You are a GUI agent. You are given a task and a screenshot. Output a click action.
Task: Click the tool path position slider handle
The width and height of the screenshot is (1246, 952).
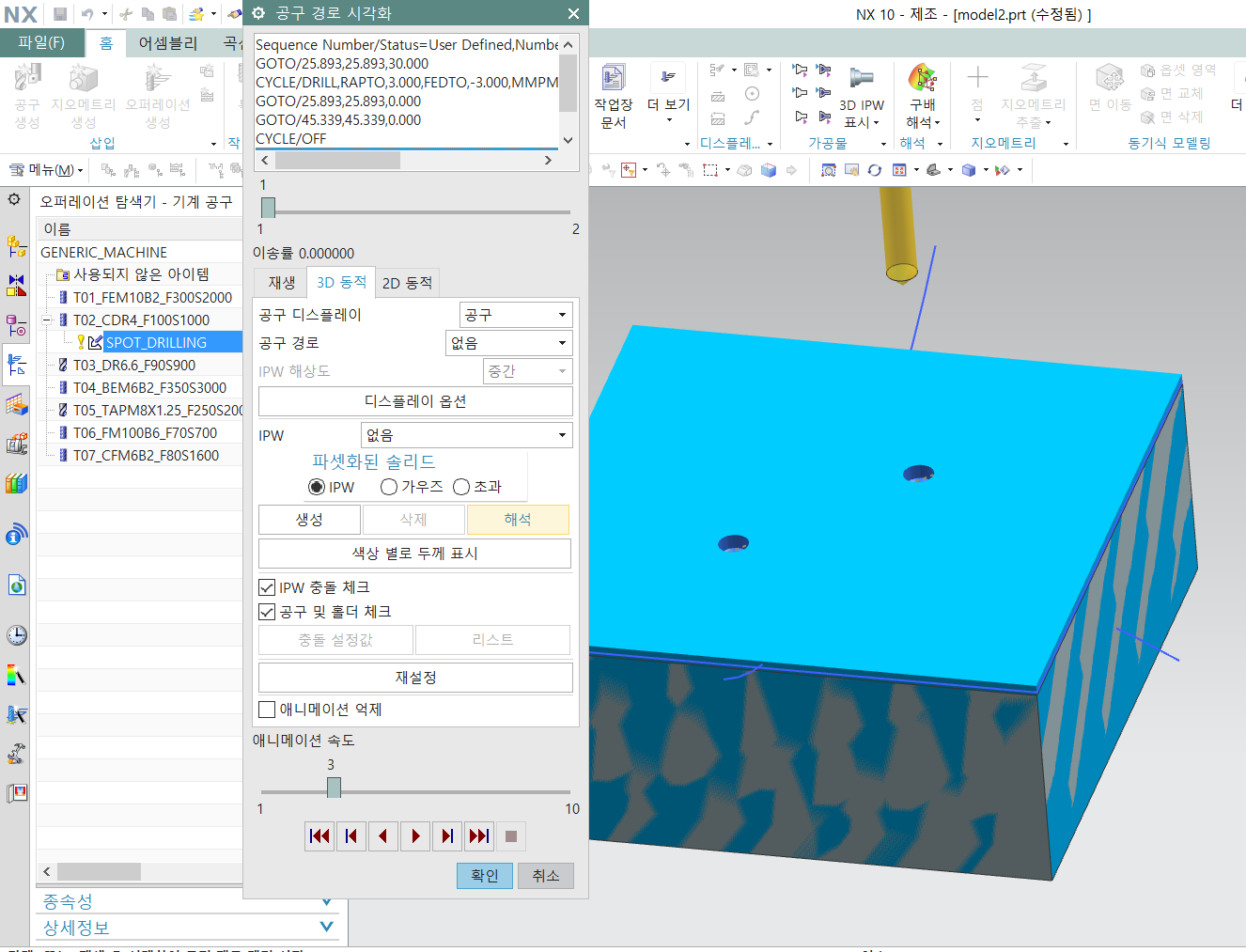coord(268,208)
